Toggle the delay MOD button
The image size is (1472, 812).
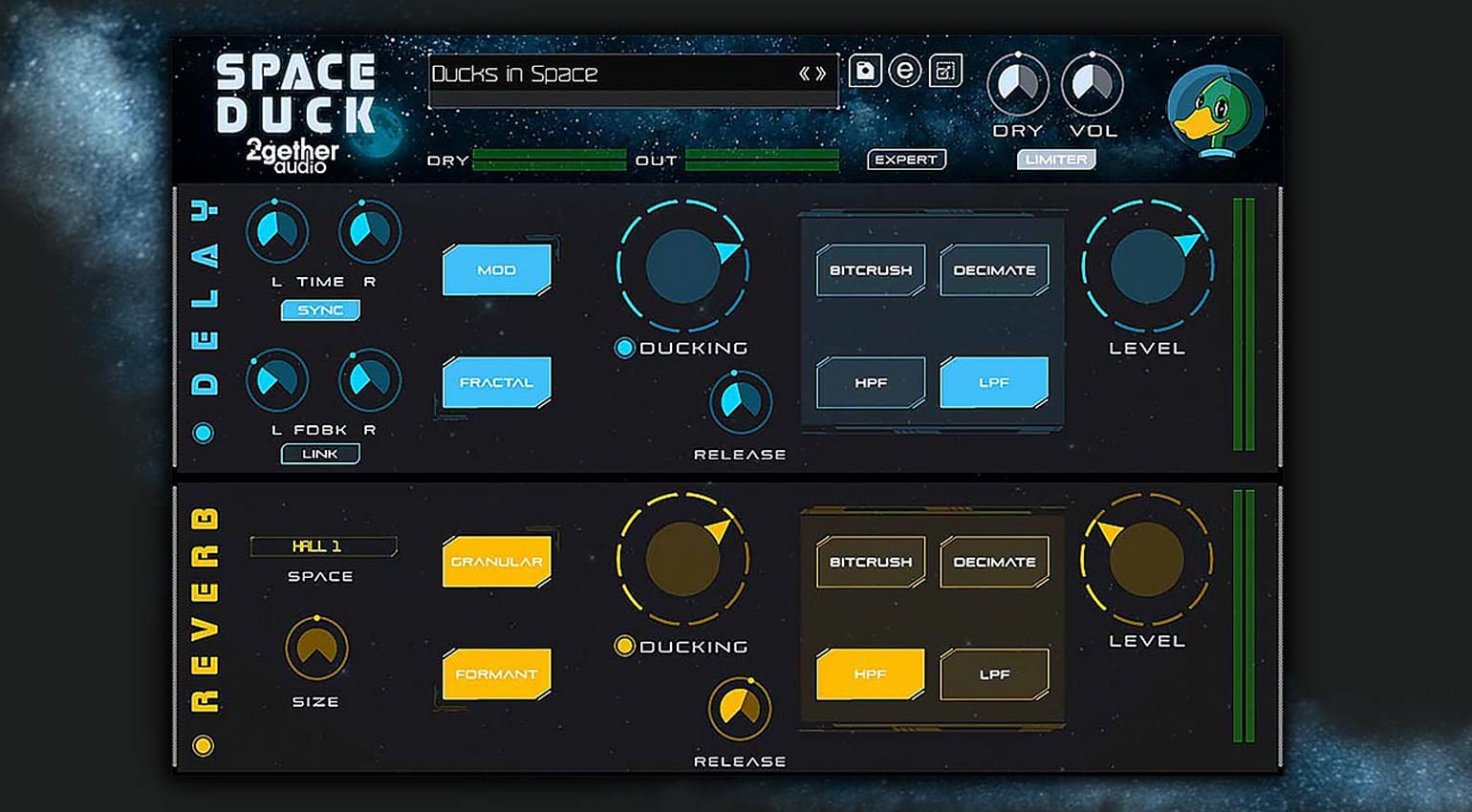point(497,270)
